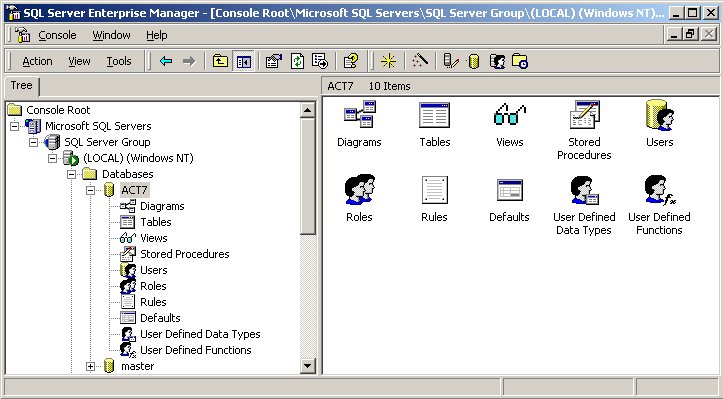Click the Back arrow toolbar button
723x399 pixels.
166,61
